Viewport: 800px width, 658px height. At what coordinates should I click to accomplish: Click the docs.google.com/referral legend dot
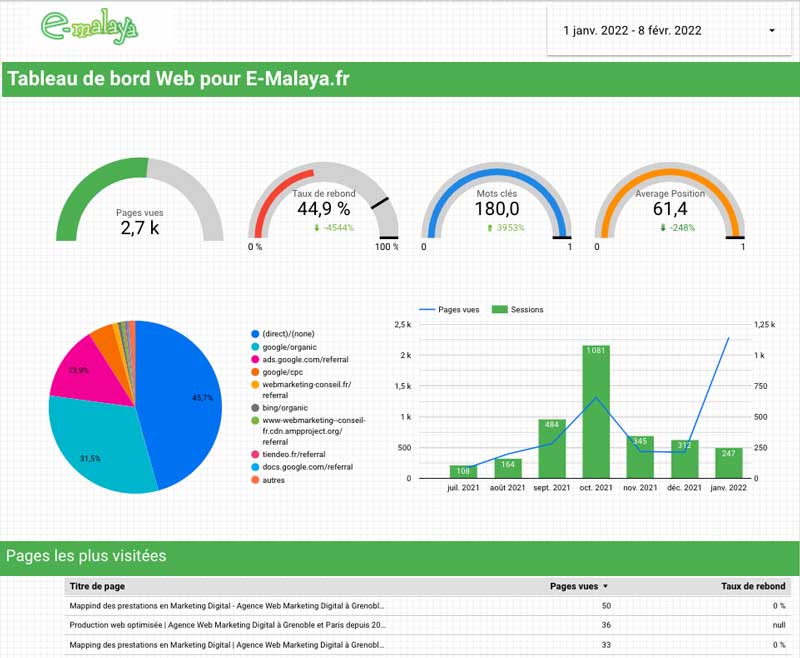(x=255, y=467)
